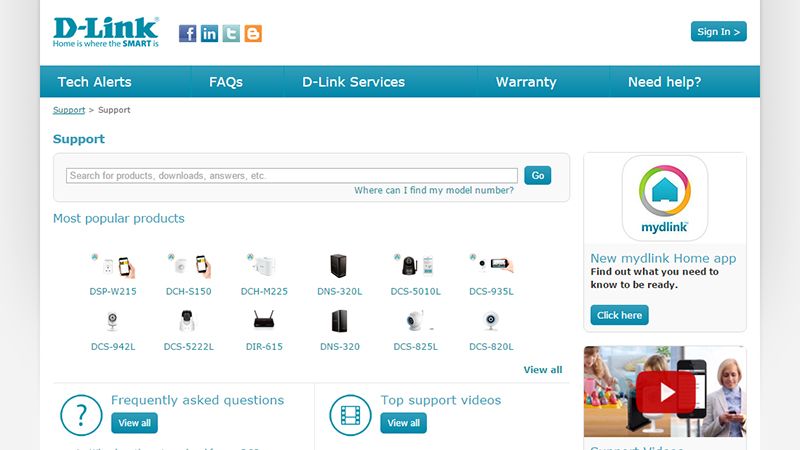Open the DIR-615 product link
Viewport: 800px width, 450px height.
click(x=264, y=346)
